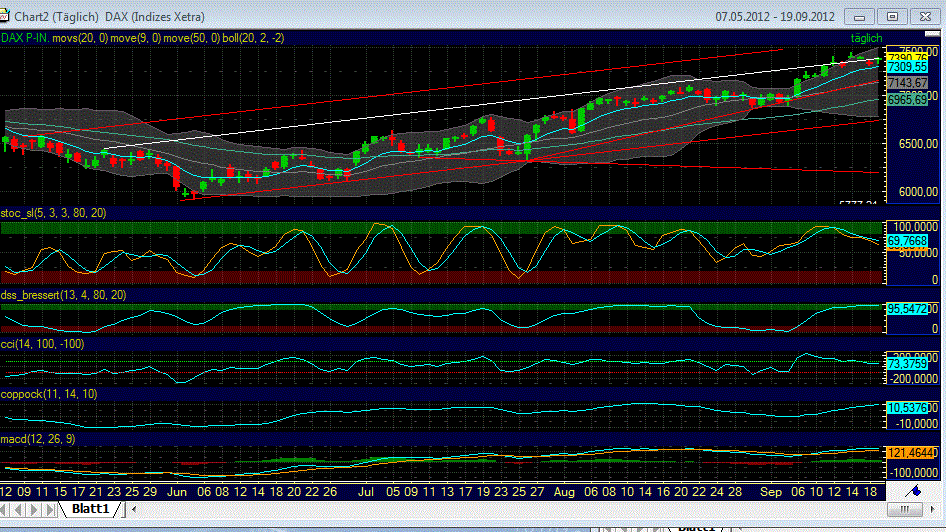Screen dimensions: 946x532
Task: Click the 'täglich' interval label
Action: [866, 38]
